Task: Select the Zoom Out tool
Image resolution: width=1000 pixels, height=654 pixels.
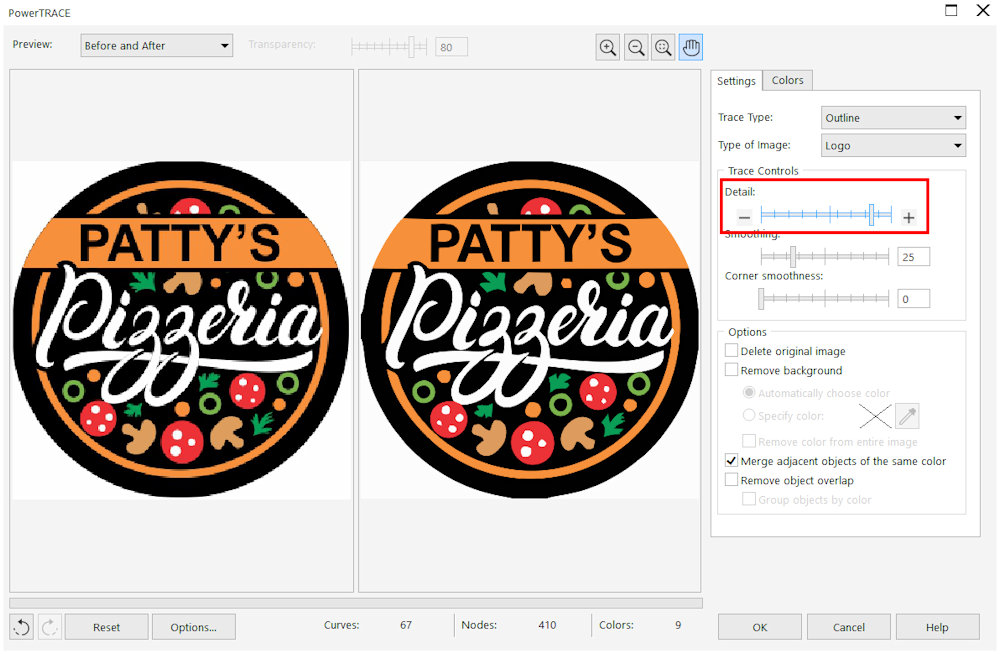Action: (635, 46)
